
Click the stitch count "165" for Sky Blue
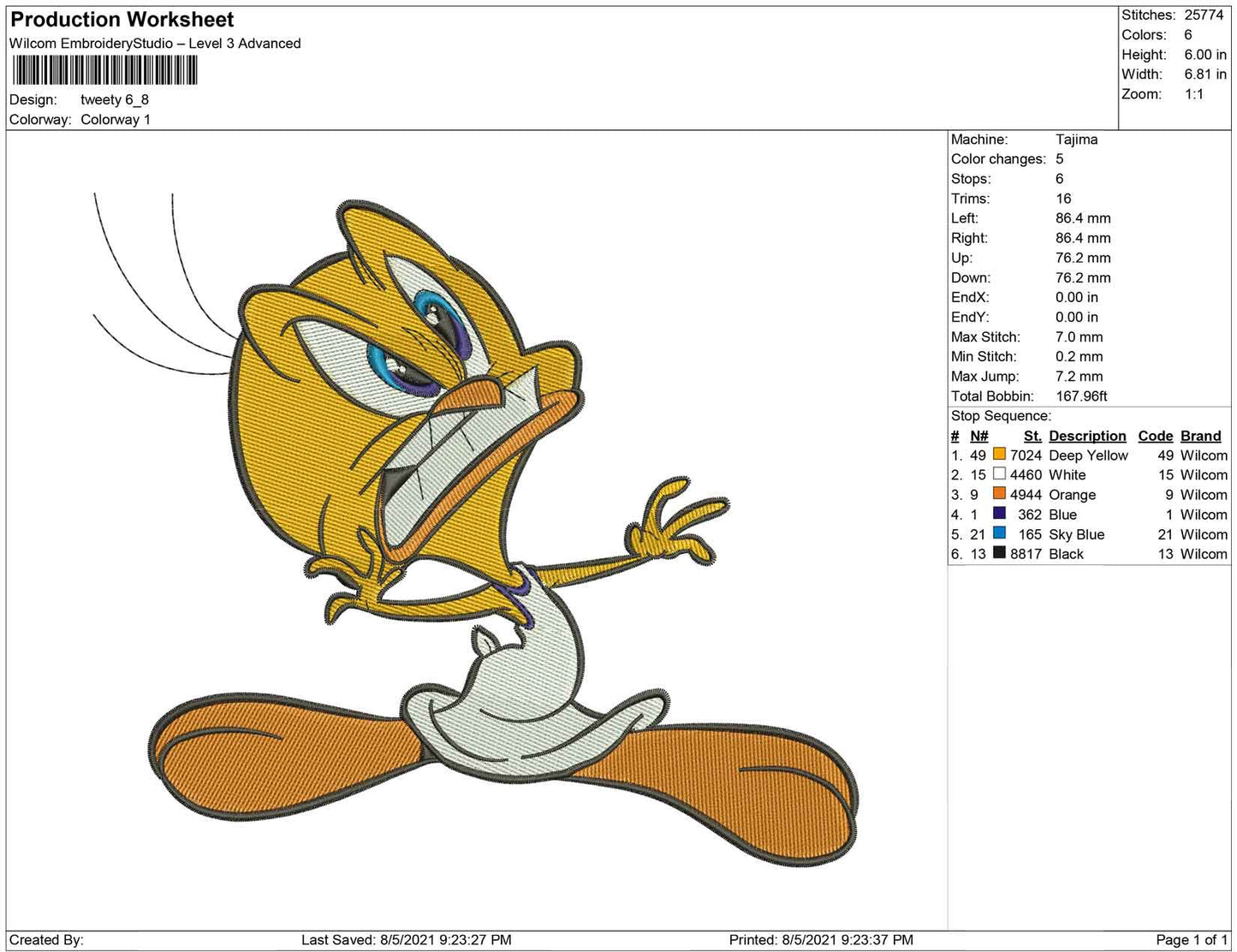pyautogui.click(x=1030, y=534)
